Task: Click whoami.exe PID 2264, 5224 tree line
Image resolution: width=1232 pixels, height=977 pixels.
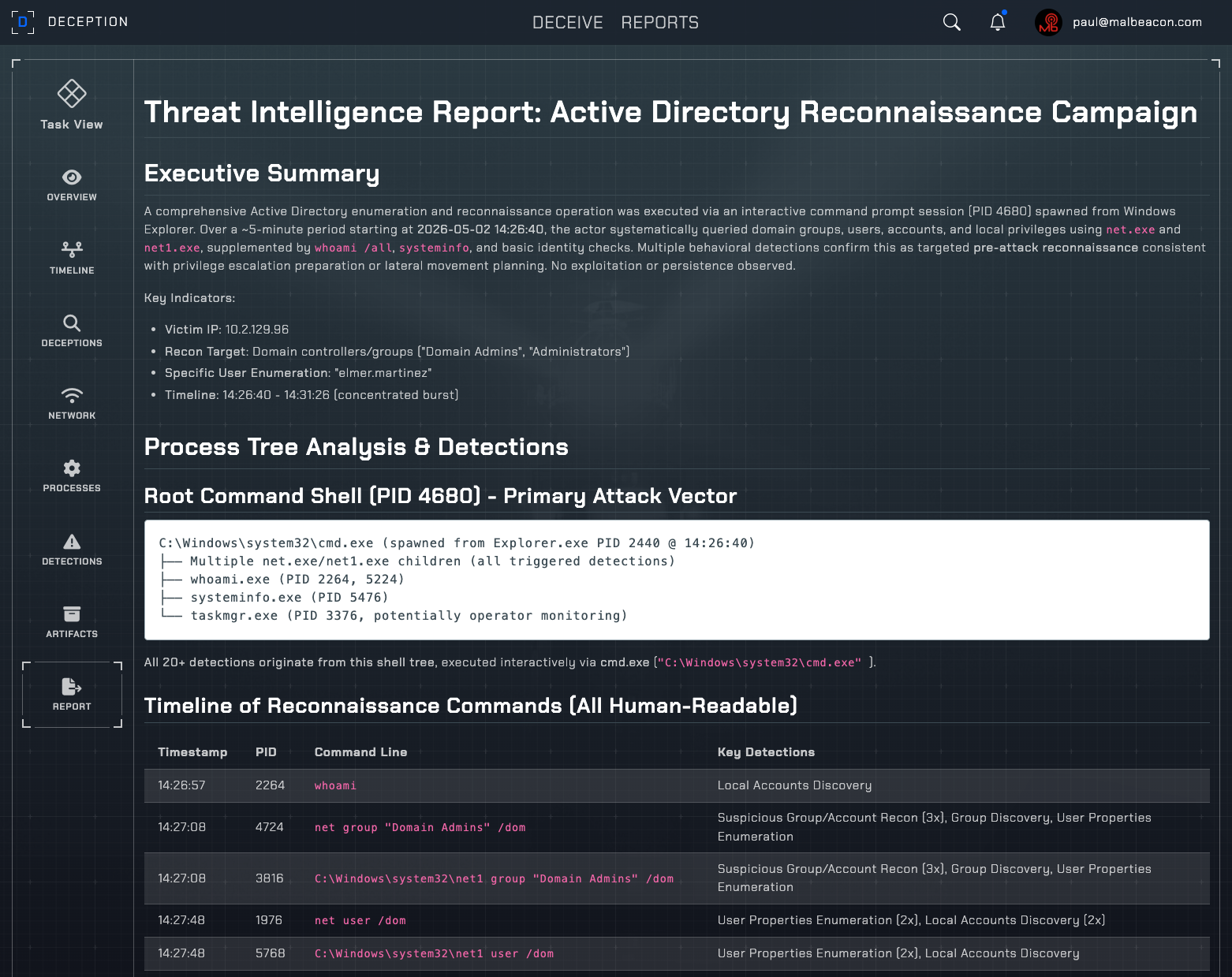Action: point(282,580)
